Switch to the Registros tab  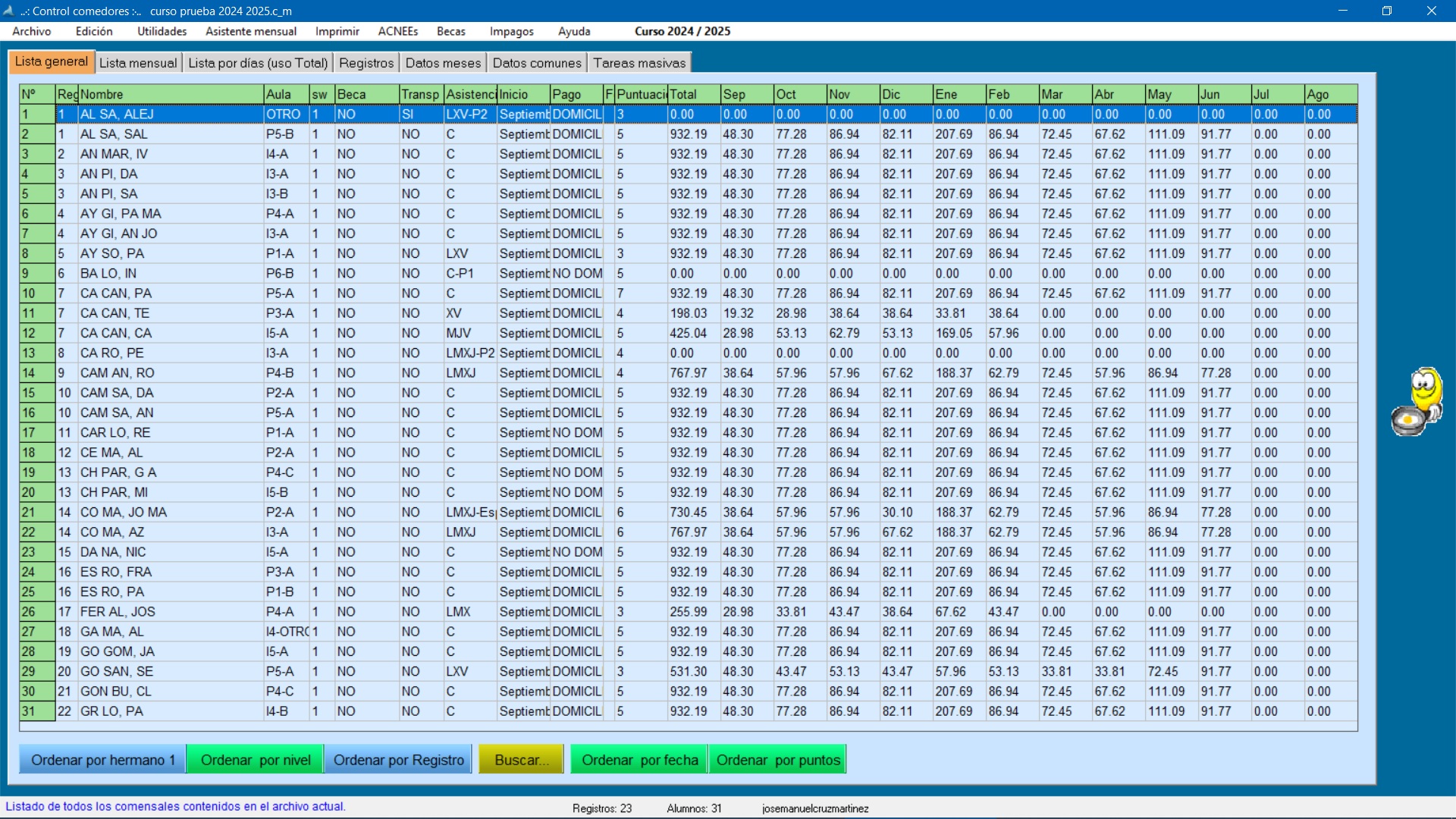point(366,63)
